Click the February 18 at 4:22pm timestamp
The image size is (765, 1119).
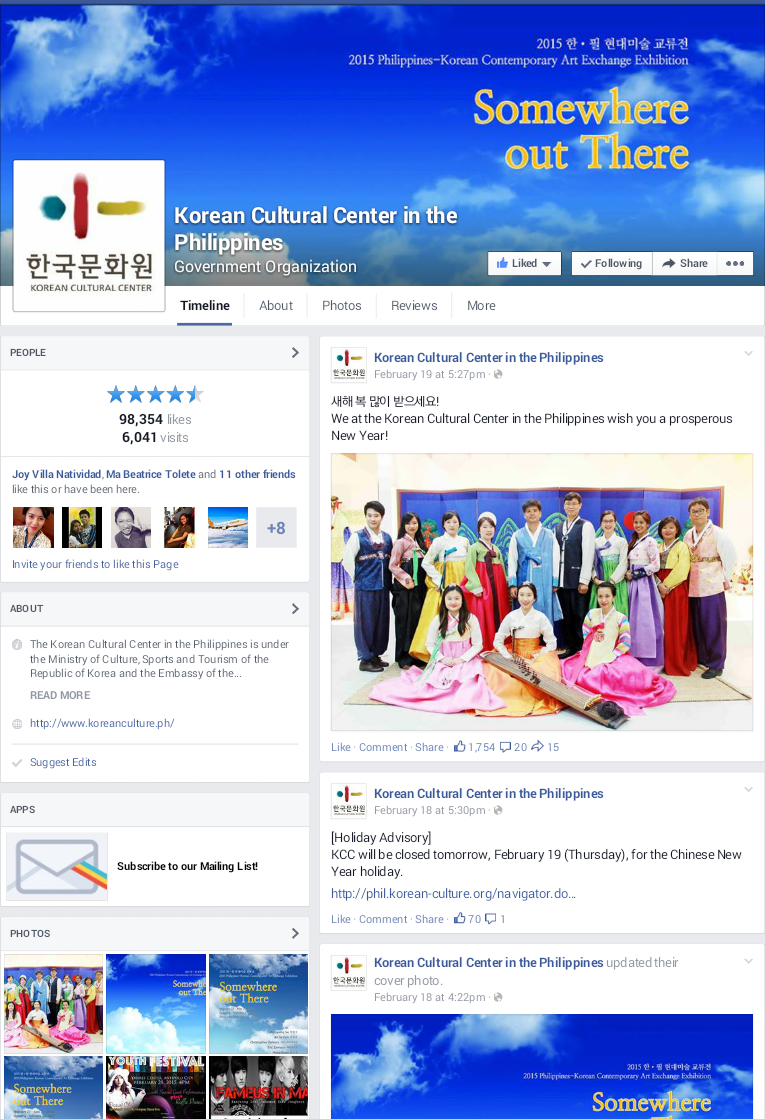point(430,997)
